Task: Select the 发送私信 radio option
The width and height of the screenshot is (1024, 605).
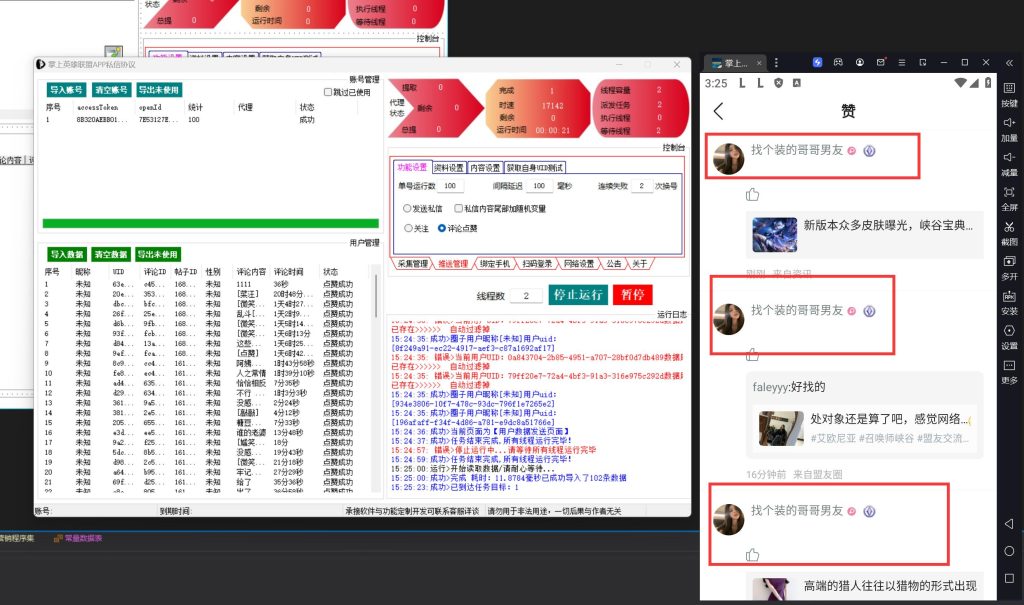Action: click(x=407, y=208)
